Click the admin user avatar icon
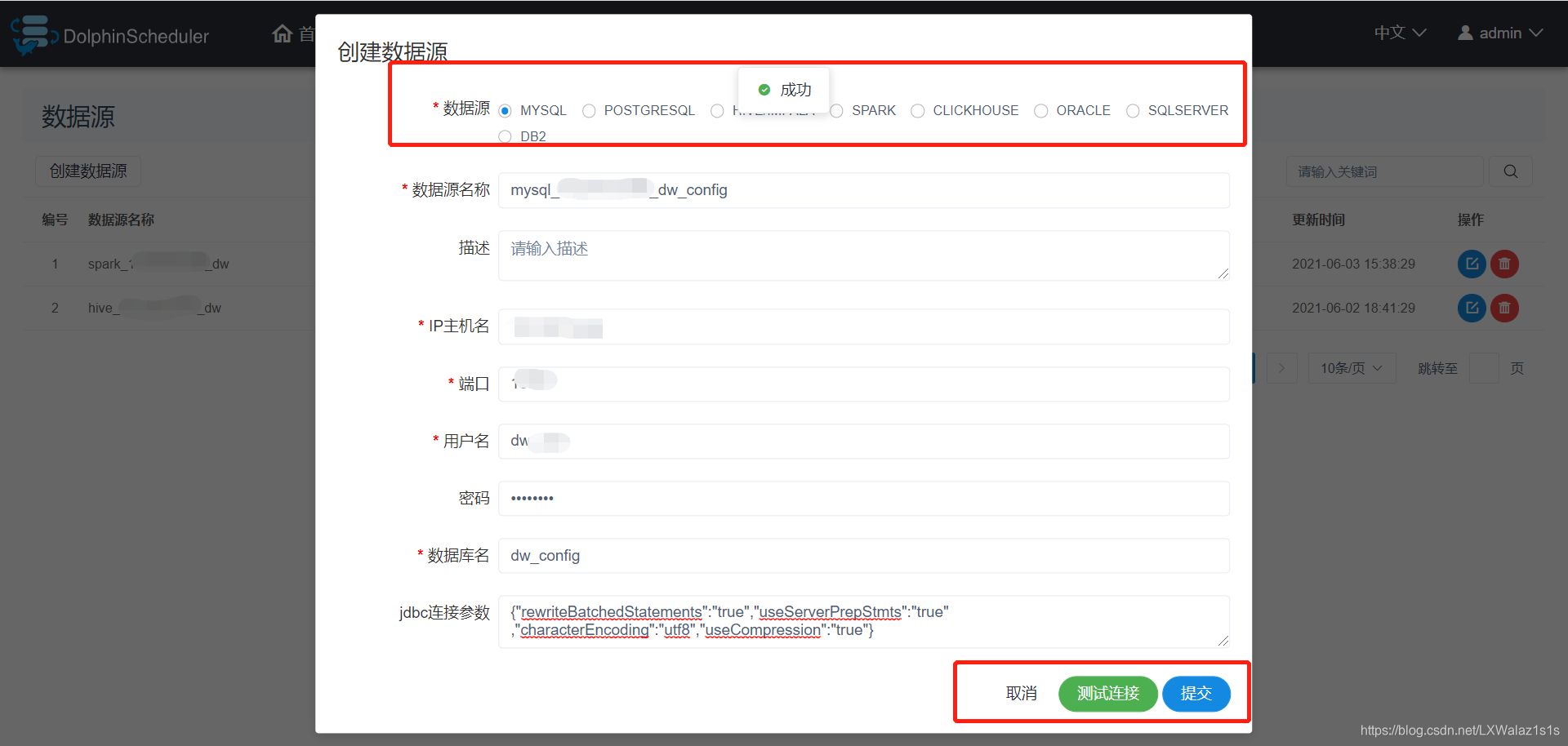The height and width of the screenshot is (746, 1568). (1466, 33)
